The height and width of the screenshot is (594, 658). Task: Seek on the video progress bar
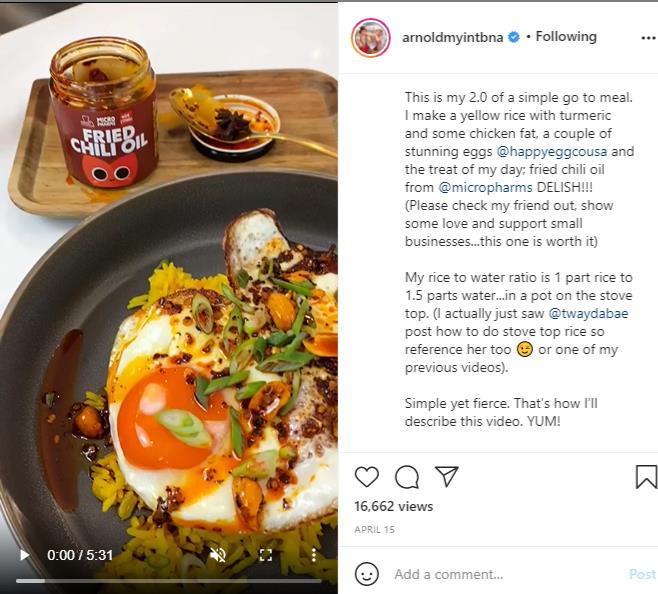point(168,580)
